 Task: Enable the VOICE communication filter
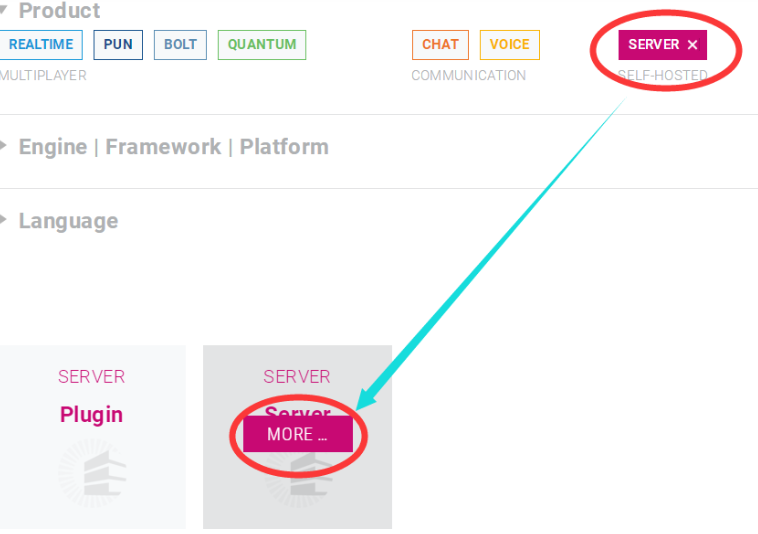509,45
